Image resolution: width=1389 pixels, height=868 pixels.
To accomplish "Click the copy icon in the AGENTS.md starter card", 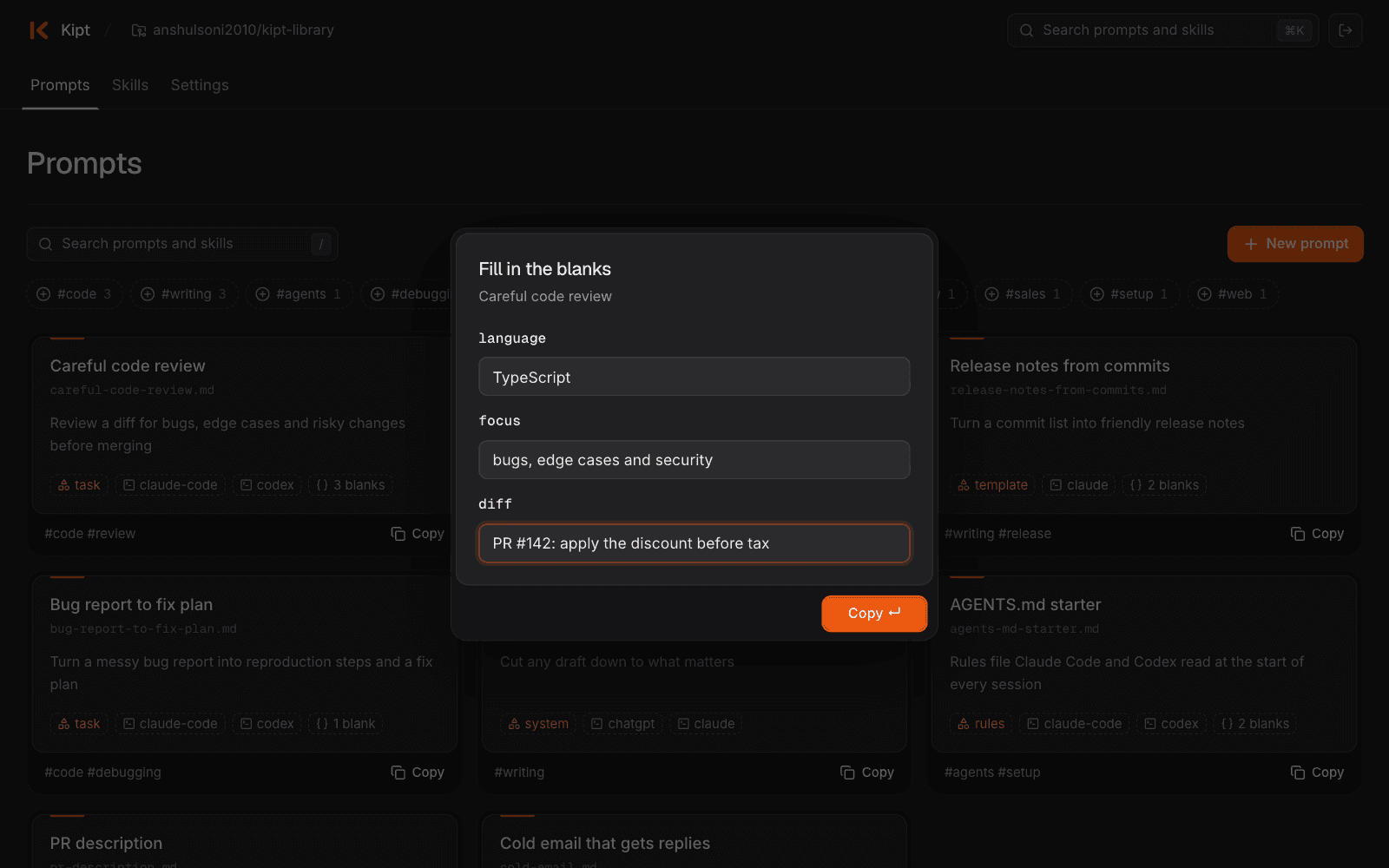I will coord(1298,773).
